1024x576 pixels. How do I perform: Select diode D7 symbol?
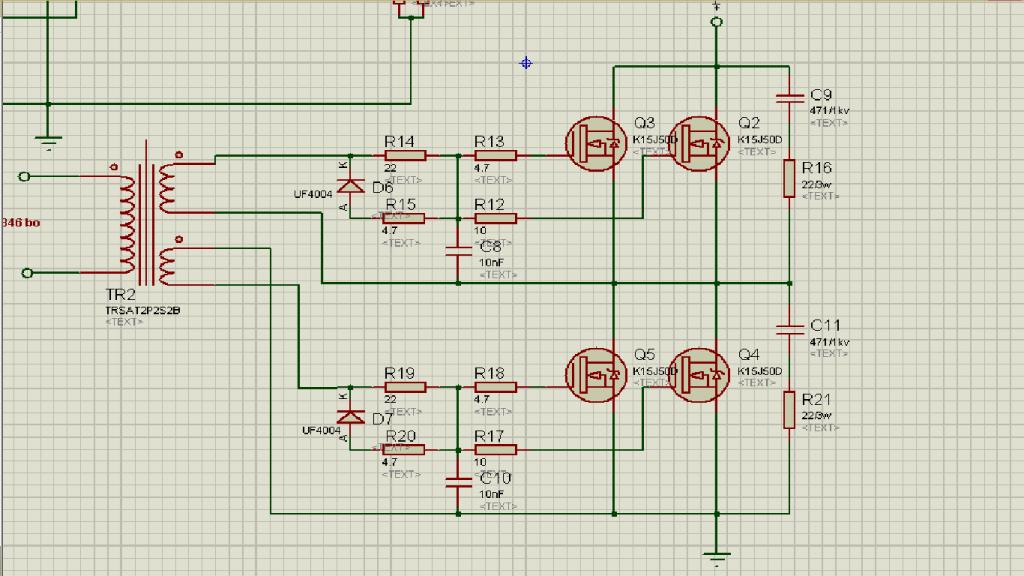(351, 417)
